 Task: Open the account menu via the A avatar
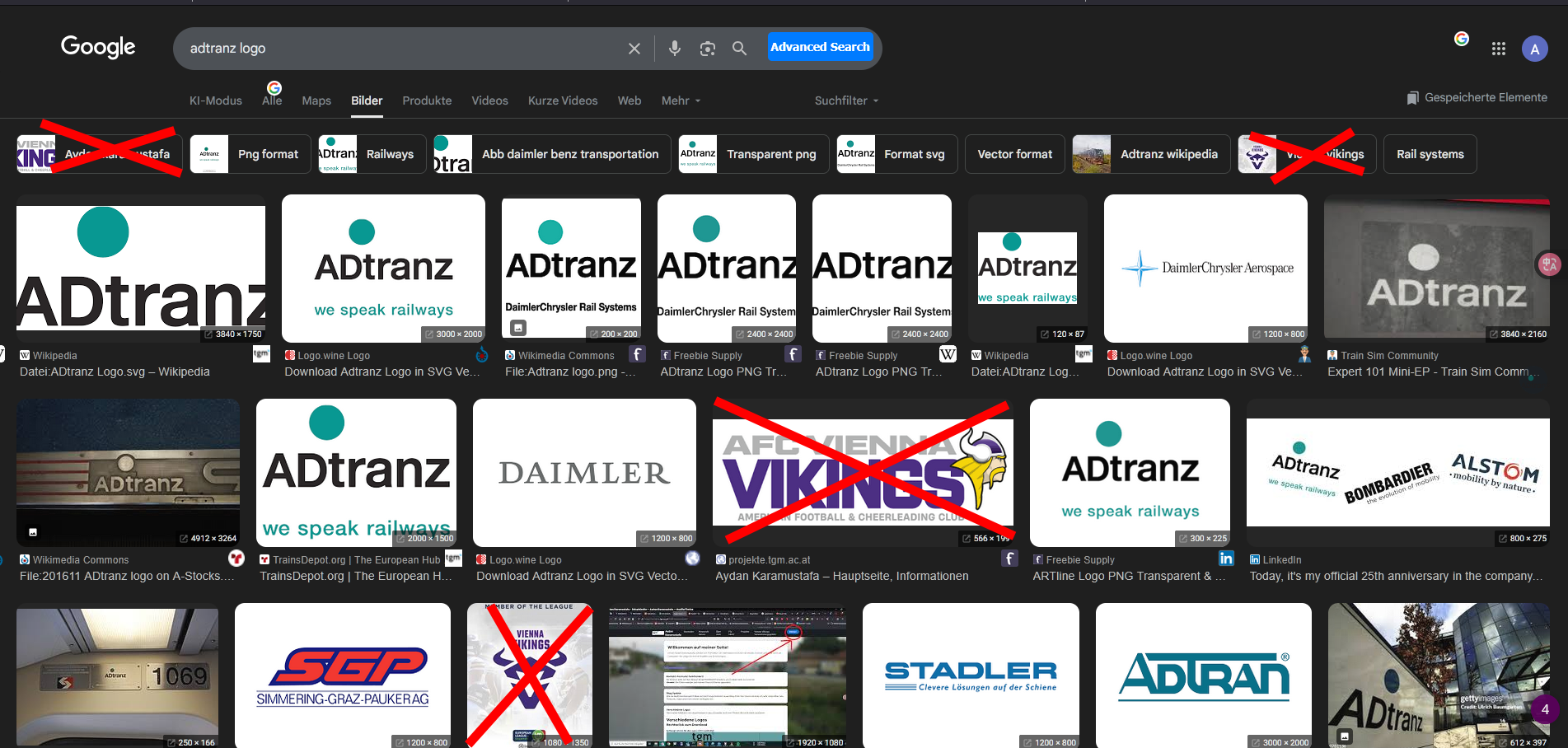point(1535,49)
